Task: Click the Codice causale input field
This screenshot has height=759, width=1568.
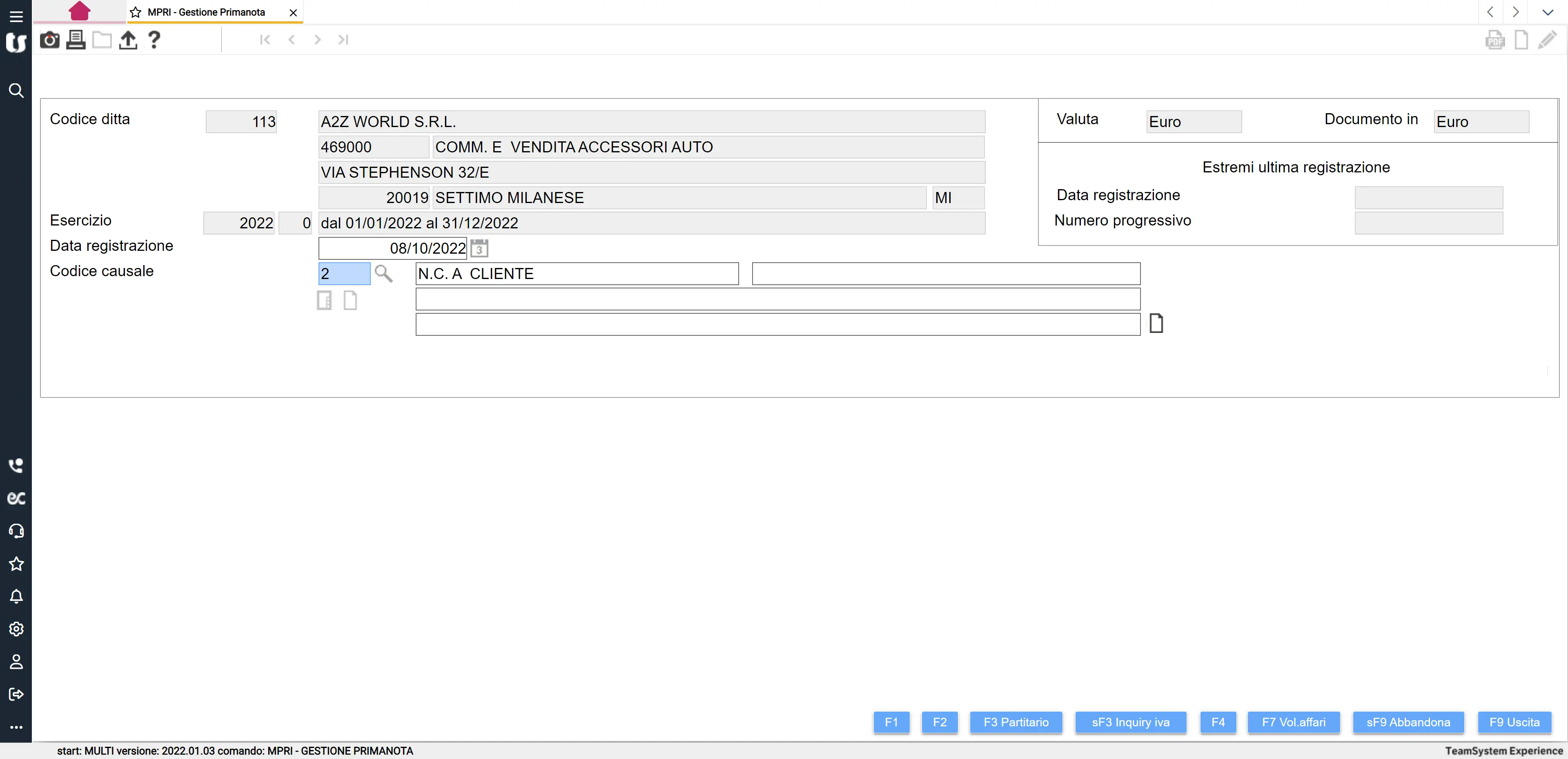Action: click(x=344, y=274)
